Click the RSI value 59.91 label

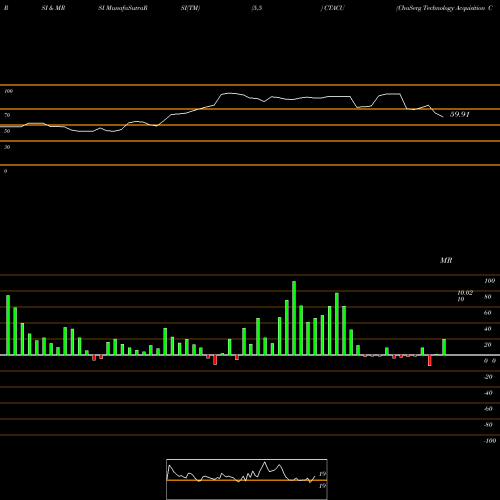460,114
